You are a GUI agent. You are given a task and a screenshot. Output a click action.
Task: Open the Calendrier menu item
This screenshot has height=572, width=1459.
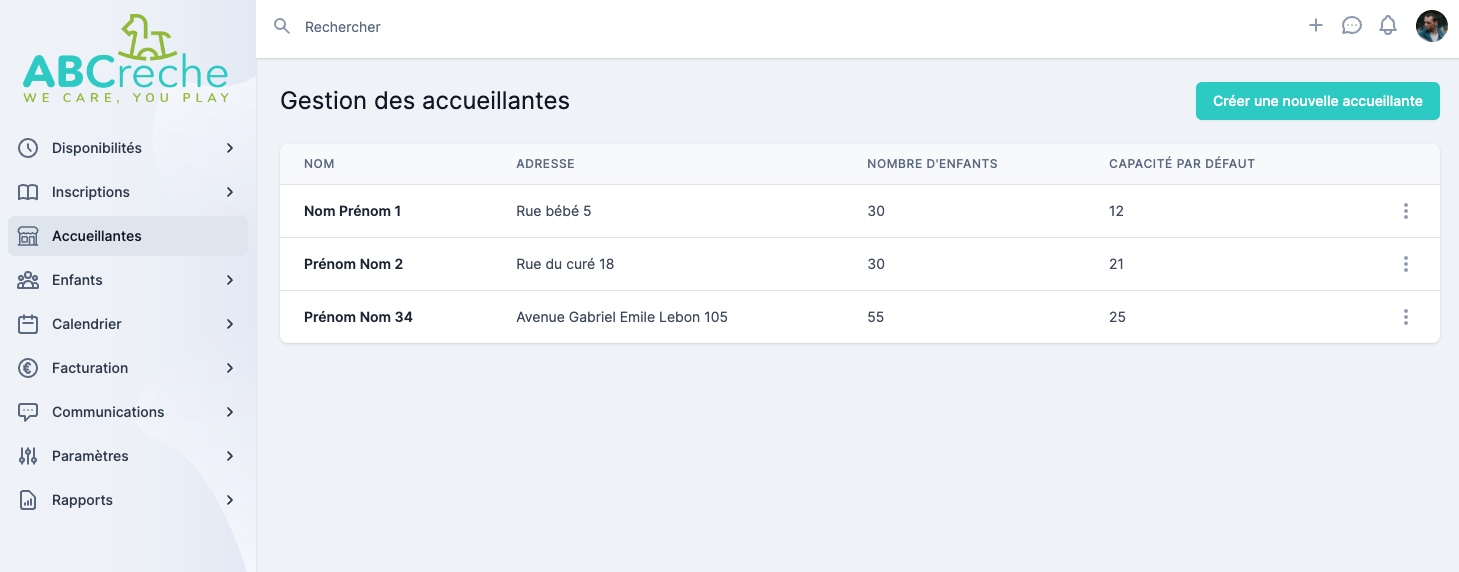[87, 324]
